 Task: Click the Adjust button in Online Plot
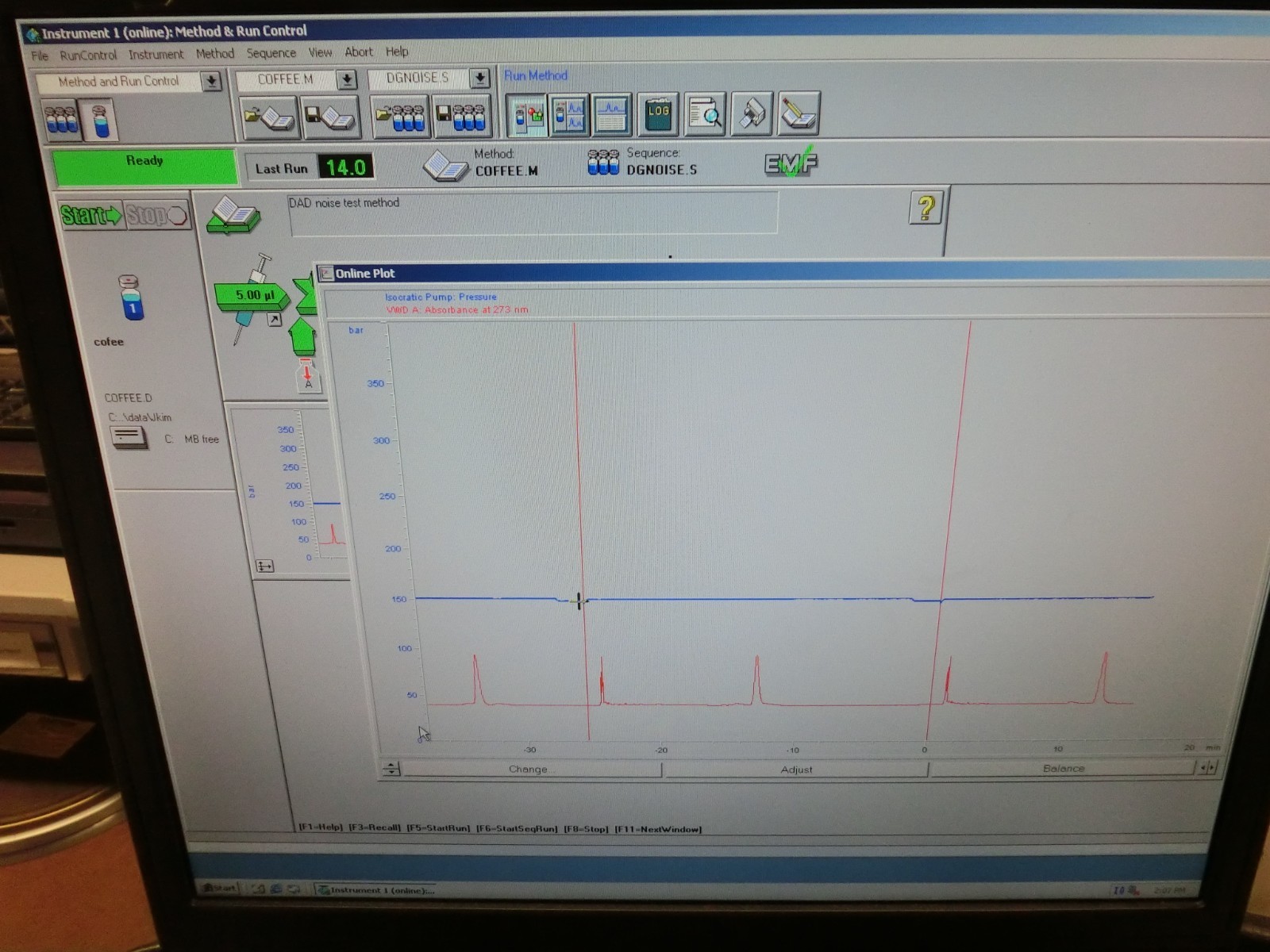pyautogui.click(x=796, y=769)
